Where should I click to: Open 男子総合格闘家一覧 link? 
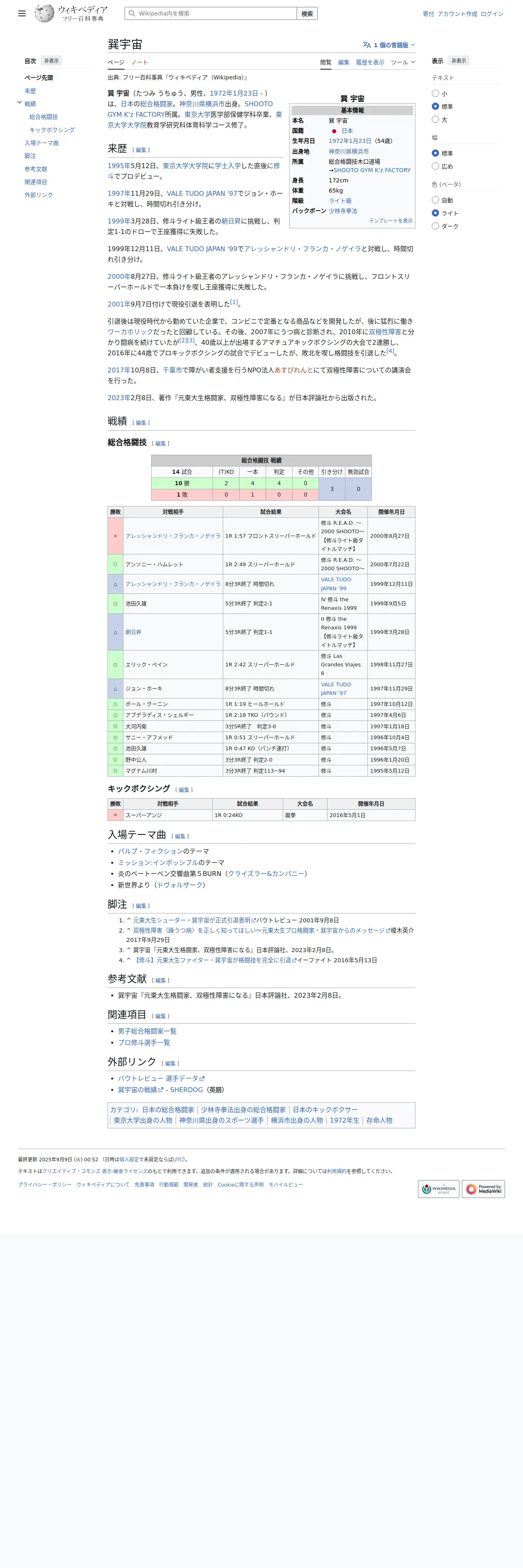147,1031
